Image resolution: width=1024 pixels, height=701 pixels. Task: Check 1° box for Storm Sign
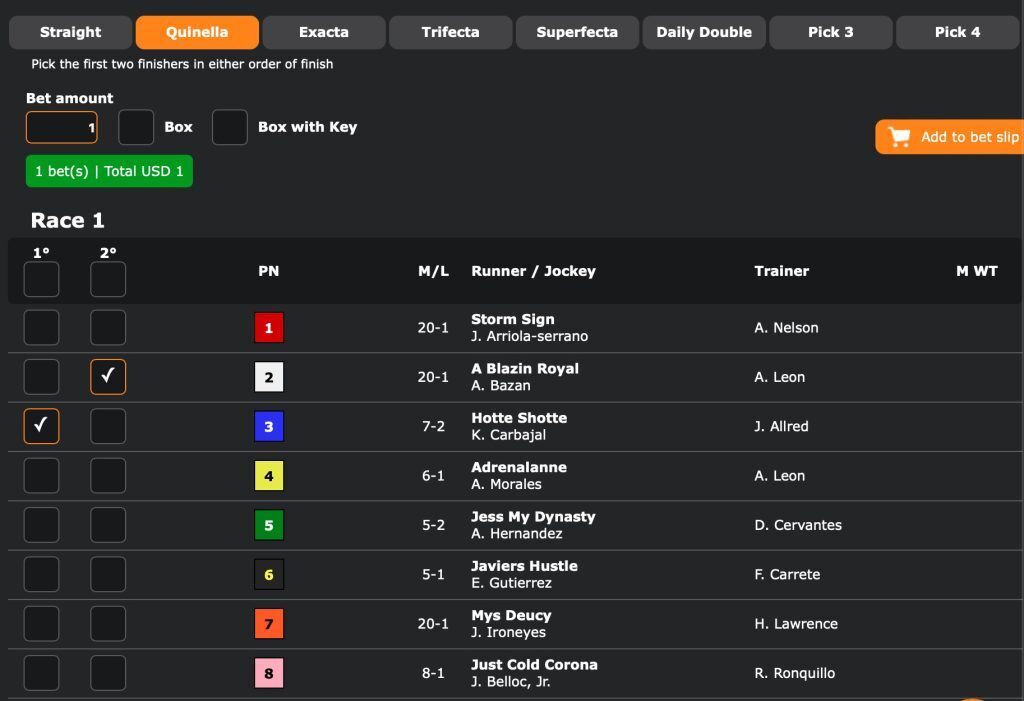(x=41, y=327)
